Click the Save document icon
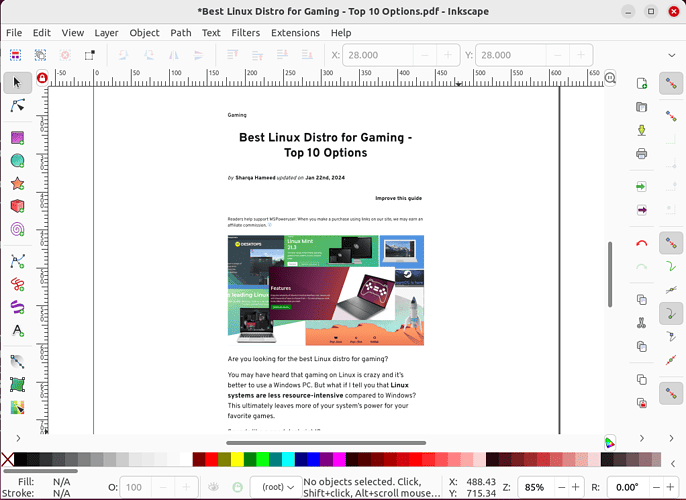Image resolution: width=686 pixels, height=500 pixels. [641, 130]
